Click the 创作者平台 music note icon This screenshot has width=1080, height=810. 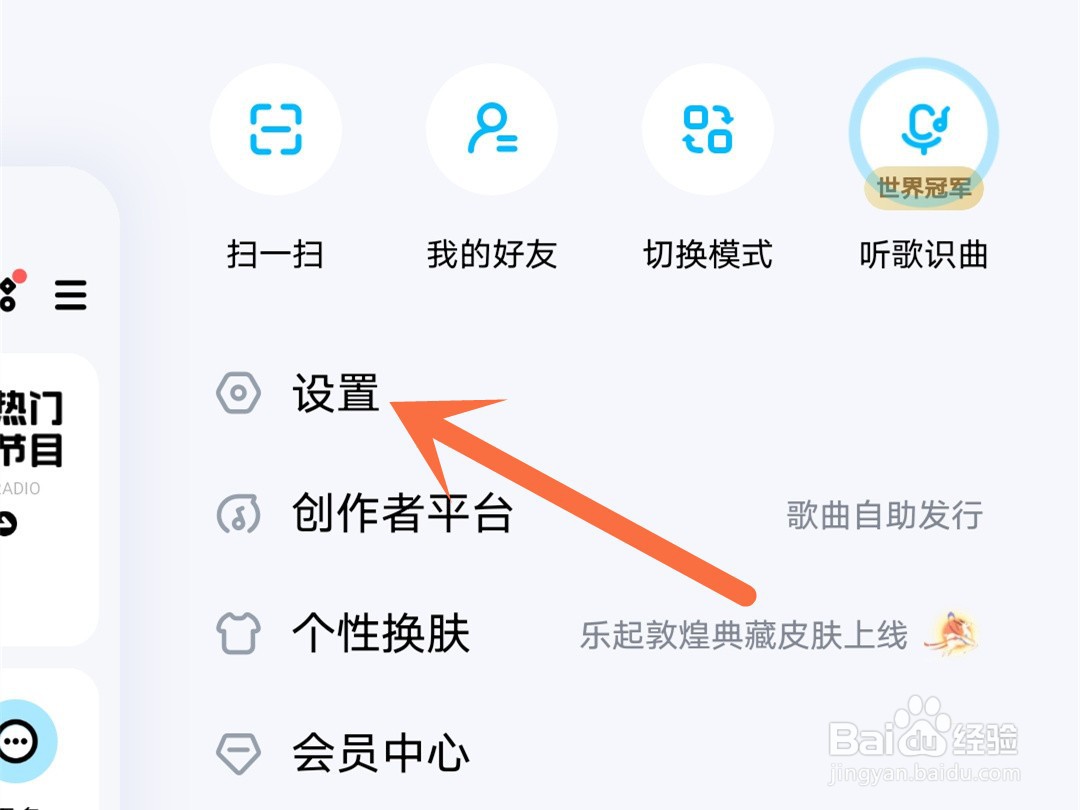238,514
